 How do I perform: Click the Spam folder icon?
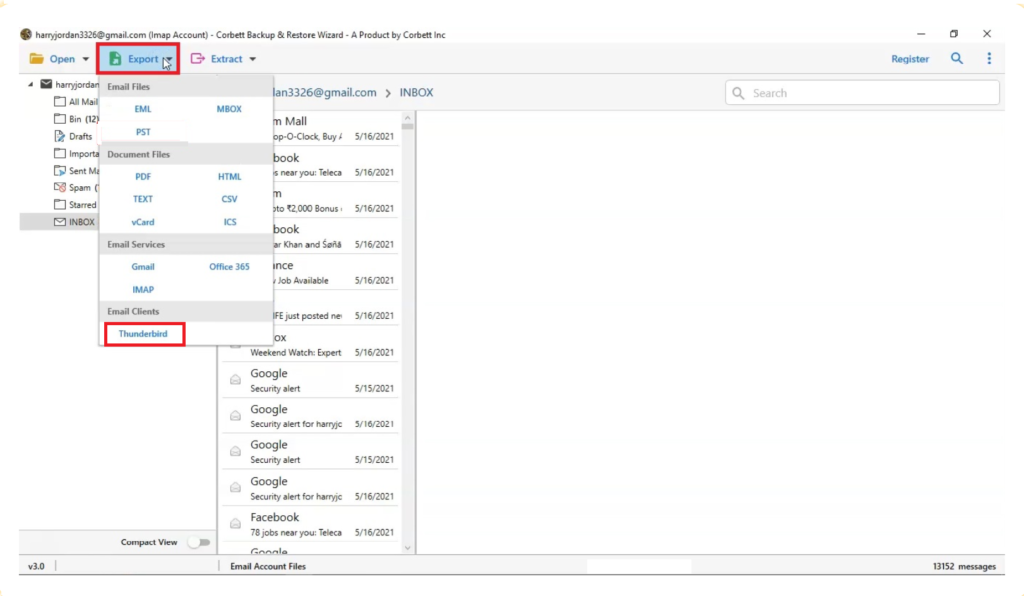pyautogui.click(x=59, y=187)
